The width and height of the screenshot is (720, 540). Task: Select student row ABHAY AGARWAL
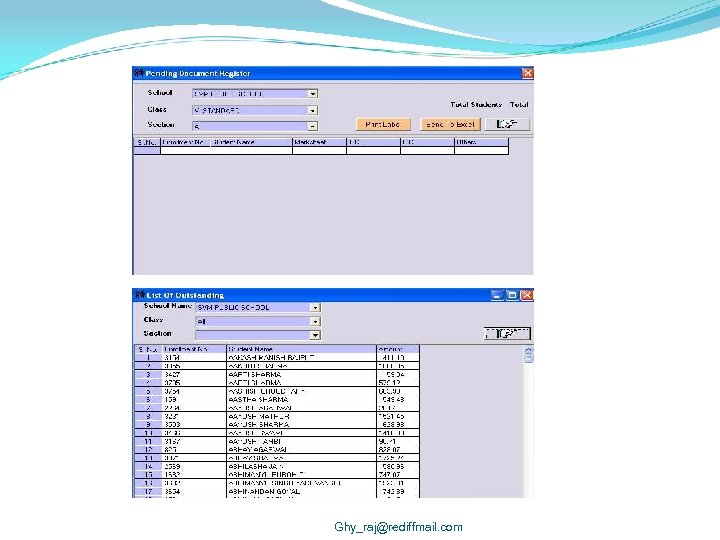pos(277,450)
